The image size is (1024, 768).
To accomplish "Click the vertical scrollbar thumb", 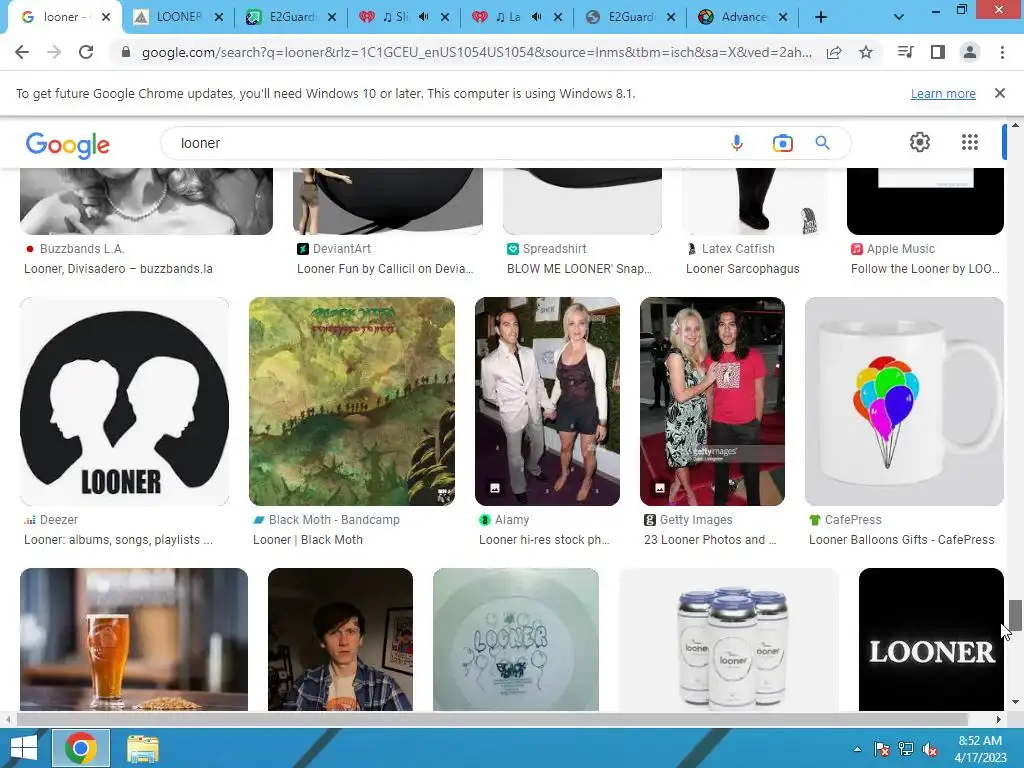I will click(1015, 615).
